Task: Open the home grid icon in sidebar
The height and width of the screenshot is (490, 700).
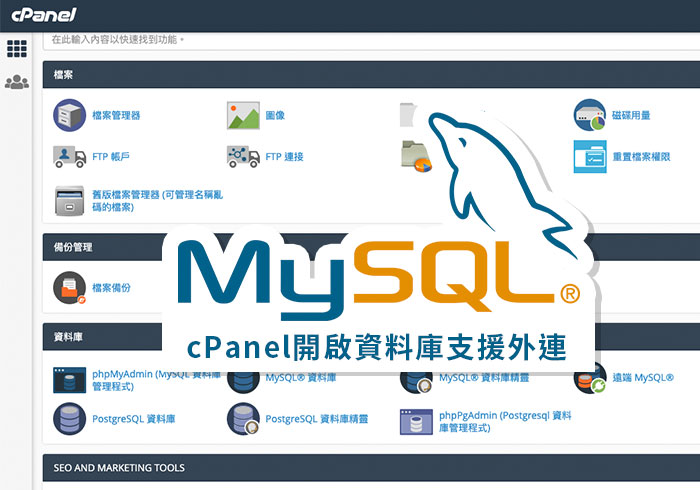Action: pos(17,49)
